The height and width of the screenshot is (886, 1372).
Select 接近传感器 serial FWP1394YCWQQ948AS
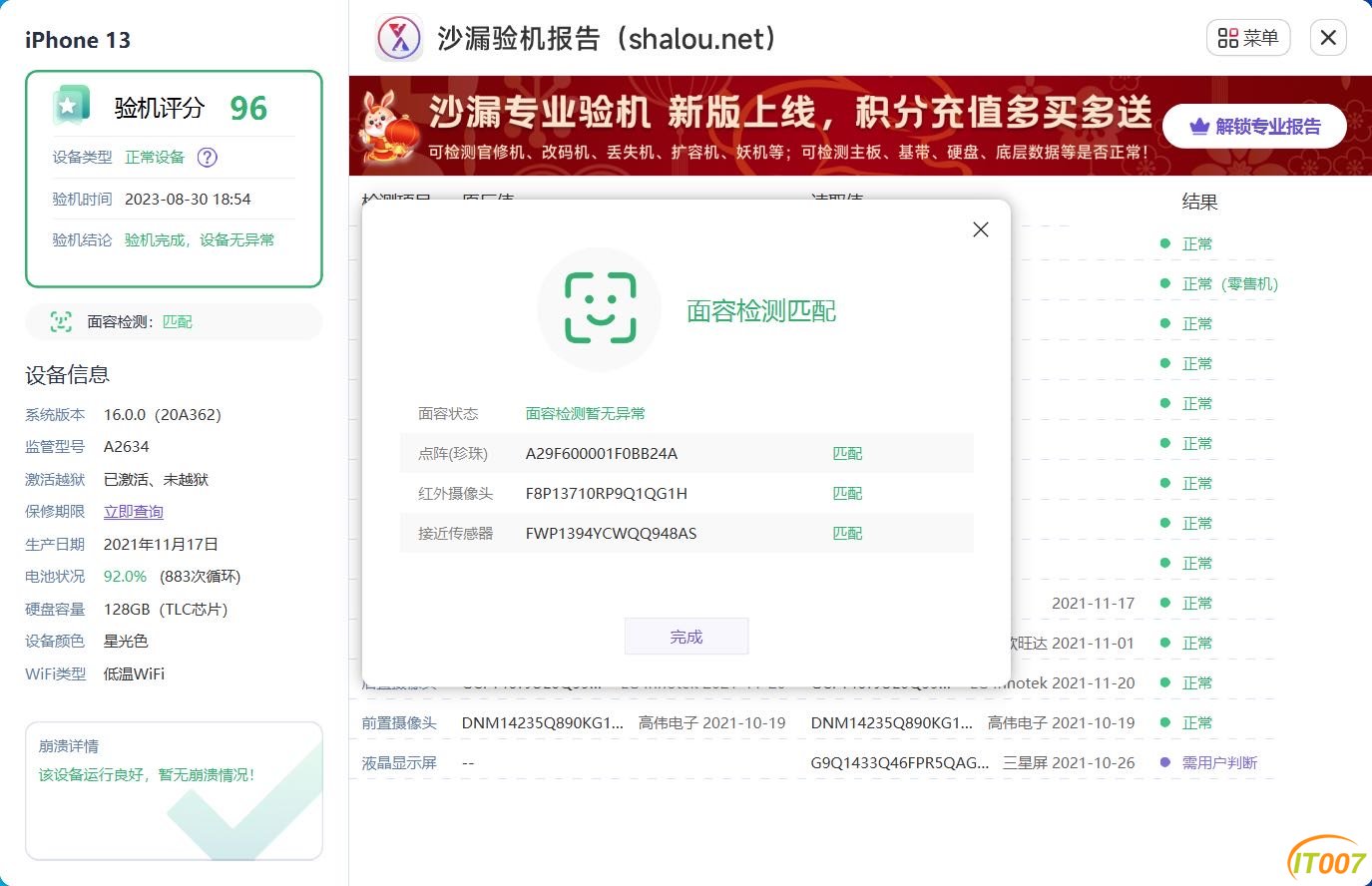pyautogui.click(x=611, y=533)
